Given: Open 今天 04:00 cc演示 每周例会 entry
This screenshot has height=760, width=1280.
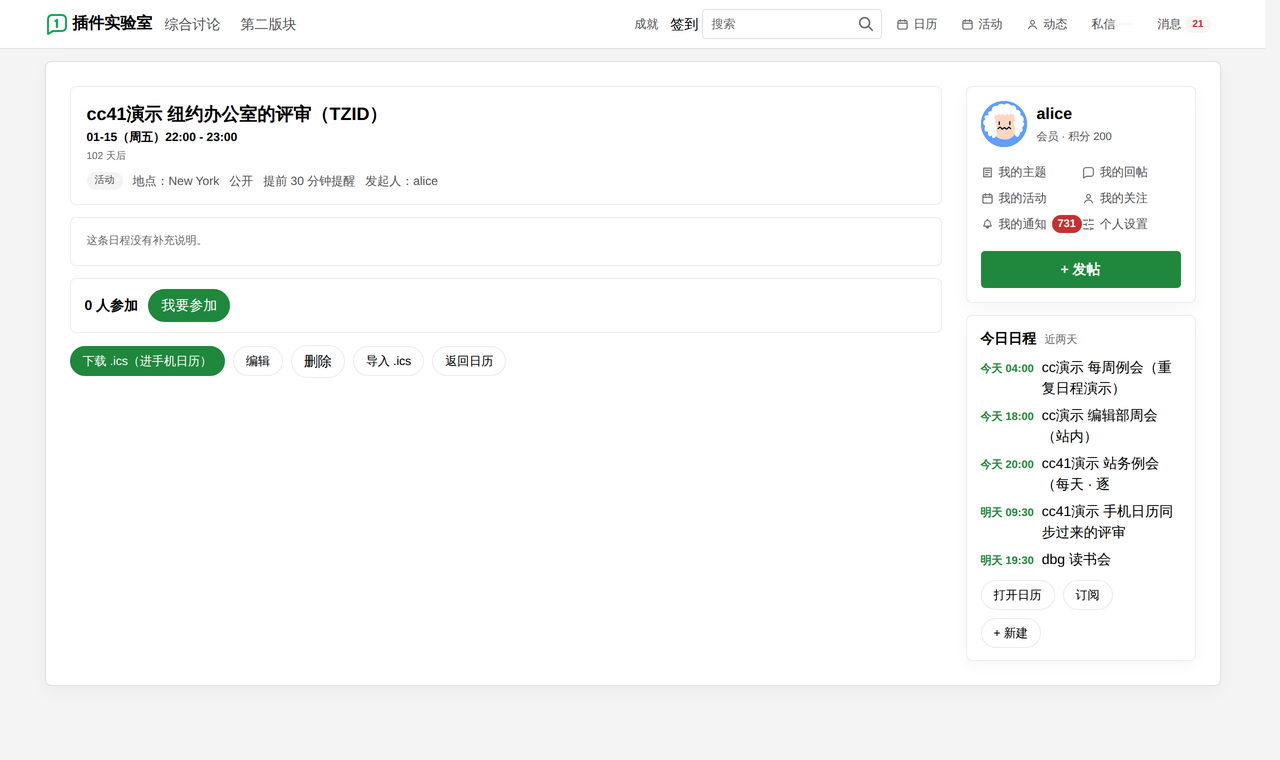Looking at the screenshot, I should pos(1081,378).
